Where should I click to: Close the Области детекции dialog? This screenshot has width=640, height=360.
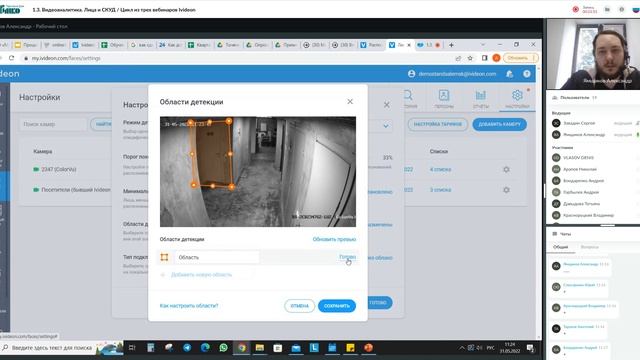click(x=350, y=102)
